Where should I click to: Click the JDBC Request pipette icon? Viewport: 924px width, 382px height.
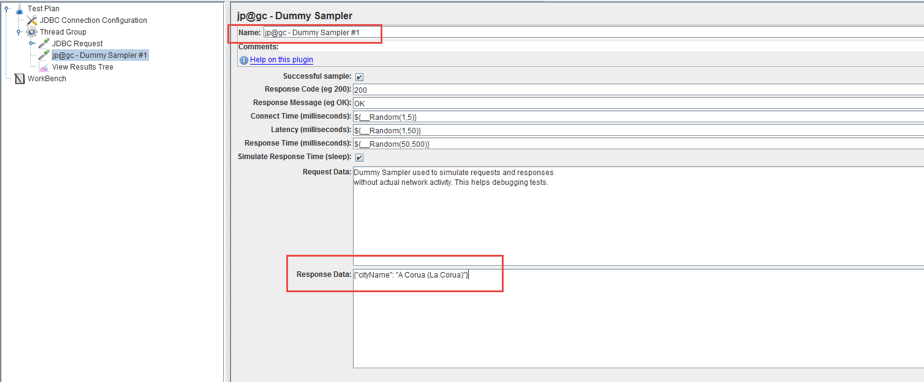tap(44, 44)
